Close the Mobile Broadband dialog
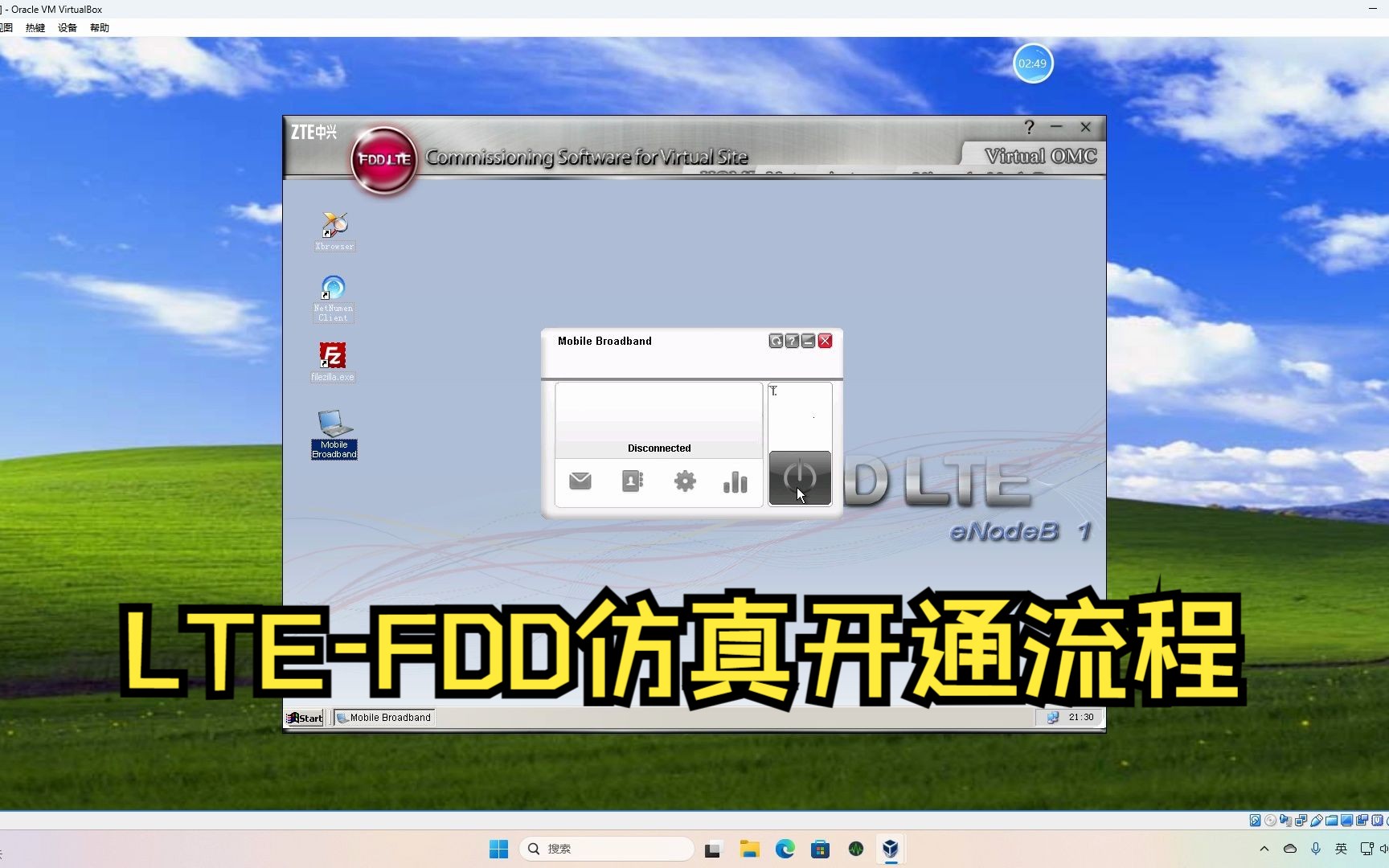Viewport: 1389px width, 868px height. (825, 341)
